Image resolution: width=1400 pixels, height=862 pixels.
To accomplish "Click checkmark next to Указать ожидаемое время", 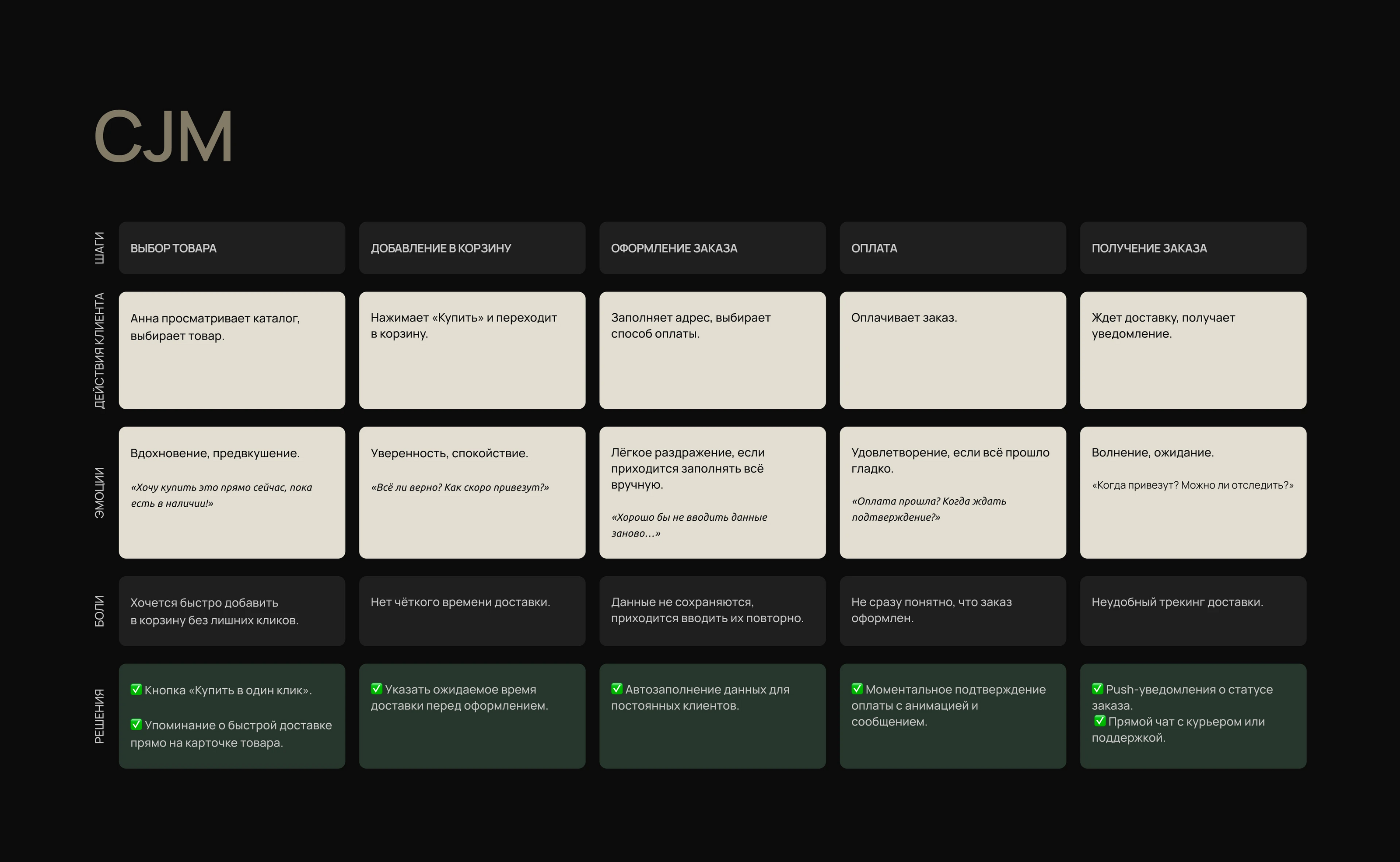I will [376, 689].
